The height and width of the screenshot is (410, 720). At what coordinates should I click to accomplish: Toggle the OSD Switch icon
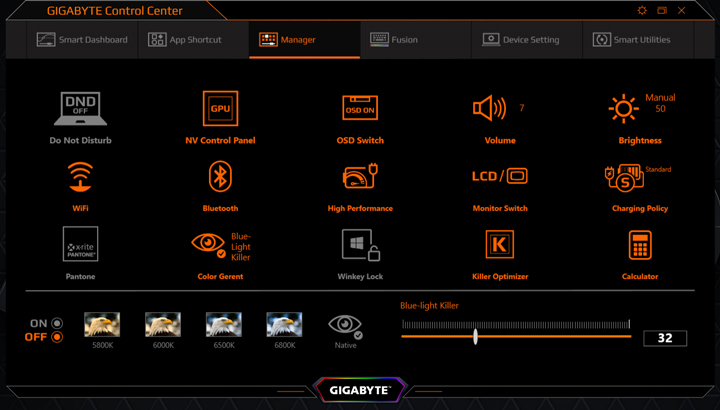coord(360,108)
